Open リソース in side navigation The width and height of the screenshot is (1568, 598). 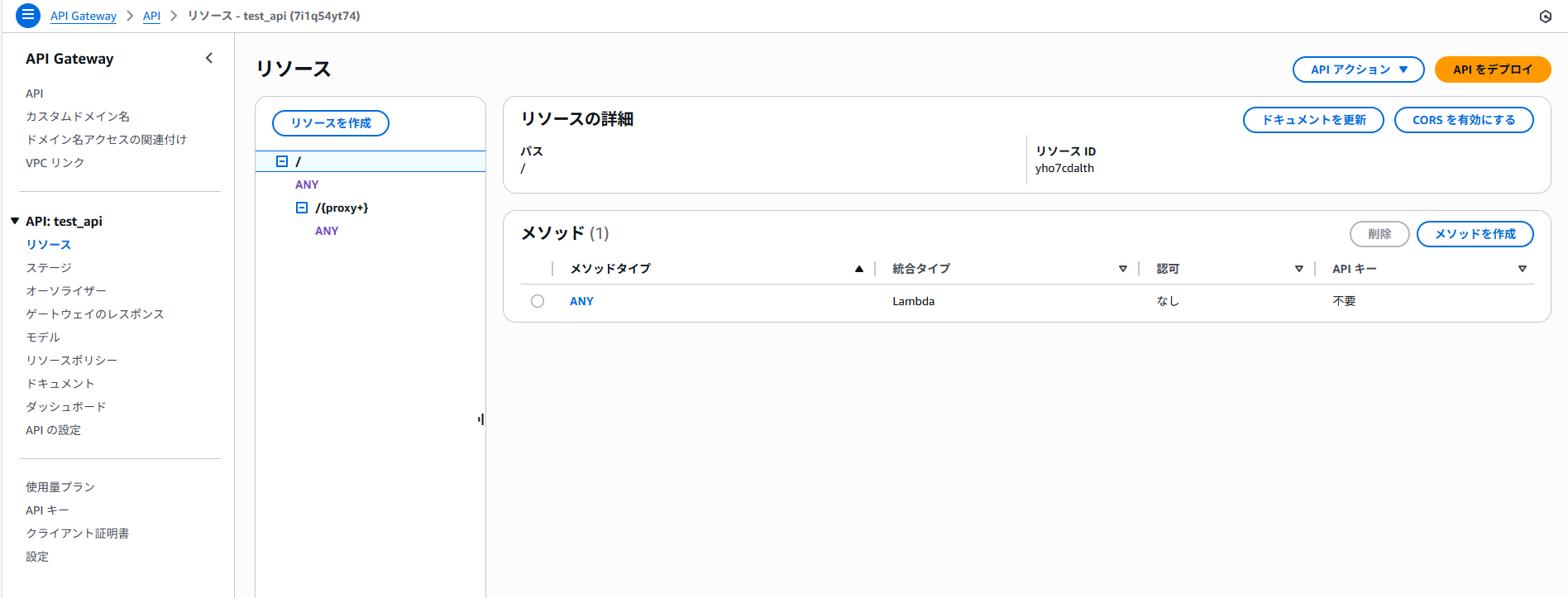tap(49, 245)
